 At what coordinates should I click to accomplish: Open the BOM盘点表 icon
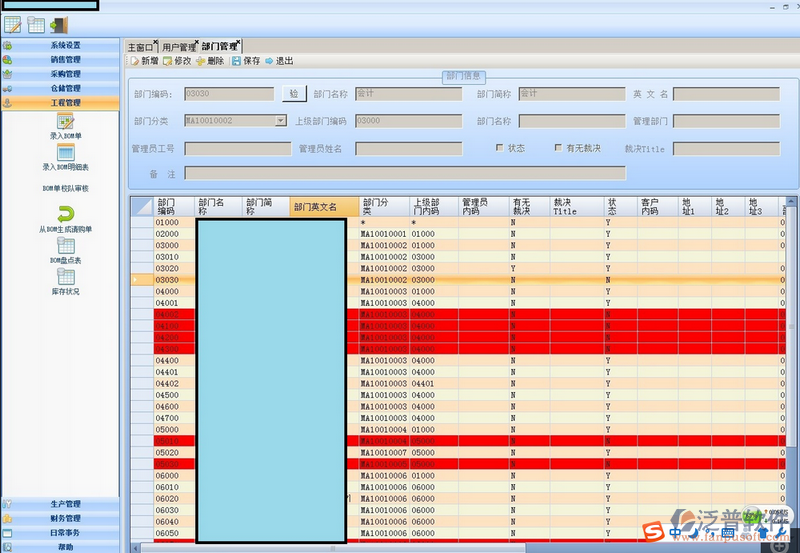tap(66, 245)
